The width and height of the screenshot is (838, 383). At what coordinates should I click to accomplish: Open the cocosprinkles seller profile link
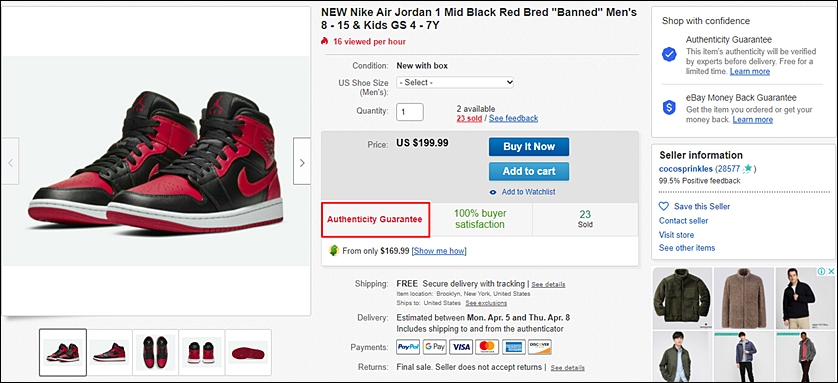(686, 169)
